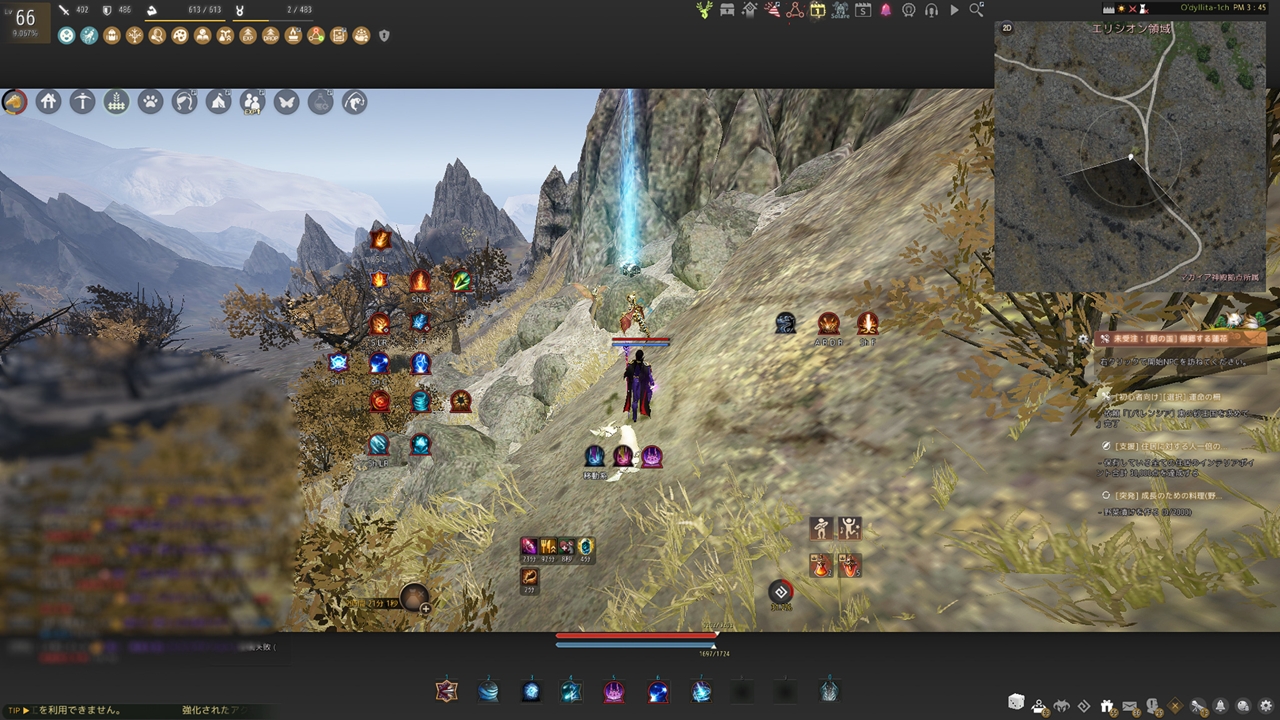This screenshot has width=1280, height=720.
Task: Open the tent camp icon
Action: [218, 102]
